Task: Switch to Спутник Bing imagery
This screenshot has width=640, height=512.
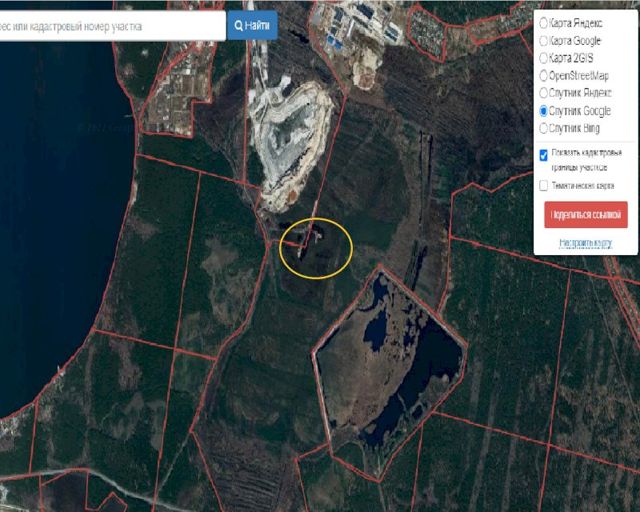Action: [544, 128]
